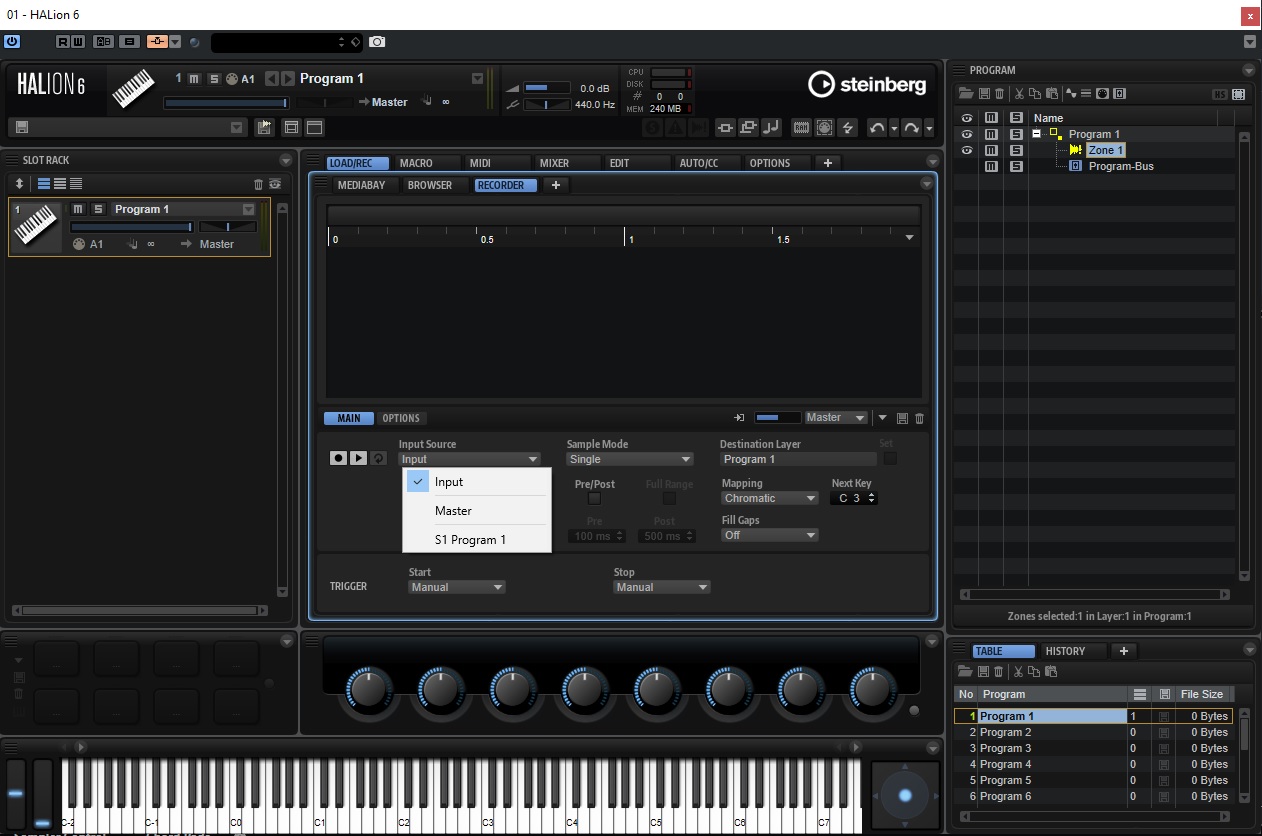Click the load folder icon in PROGRAM panel

point(966,94)
